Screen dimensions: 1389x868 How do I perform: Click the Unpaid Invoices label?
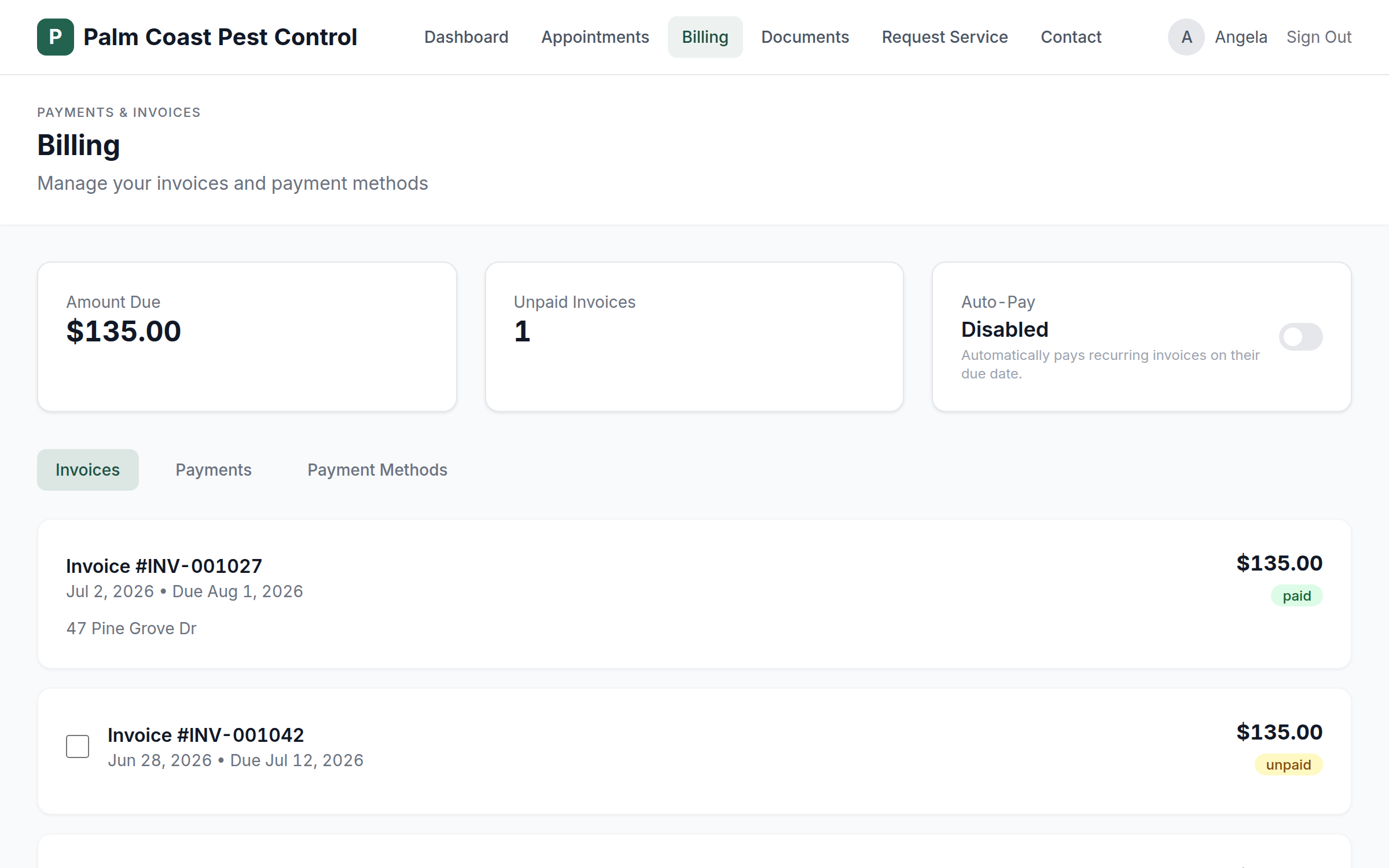tap(575, 302)
